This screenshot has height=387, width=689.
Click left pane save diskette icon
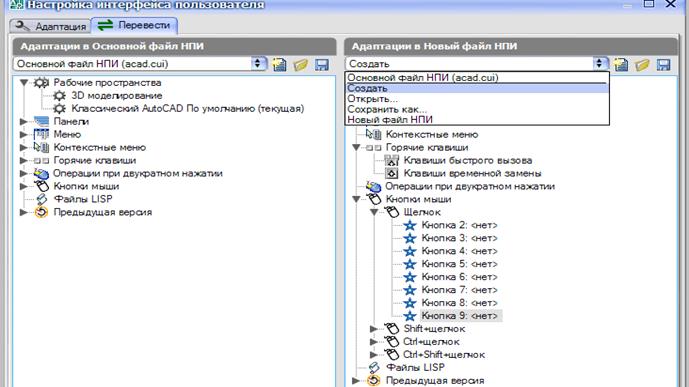[x=322, y=65]
